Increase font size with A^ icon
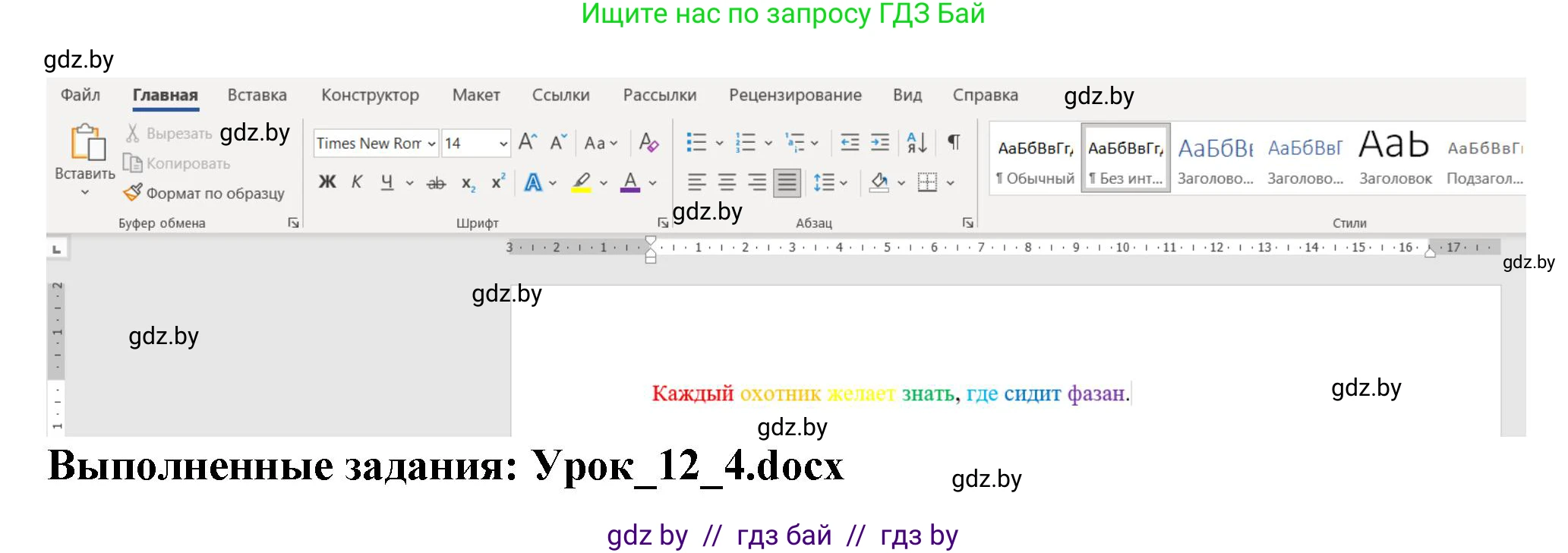 pos(528,142)
